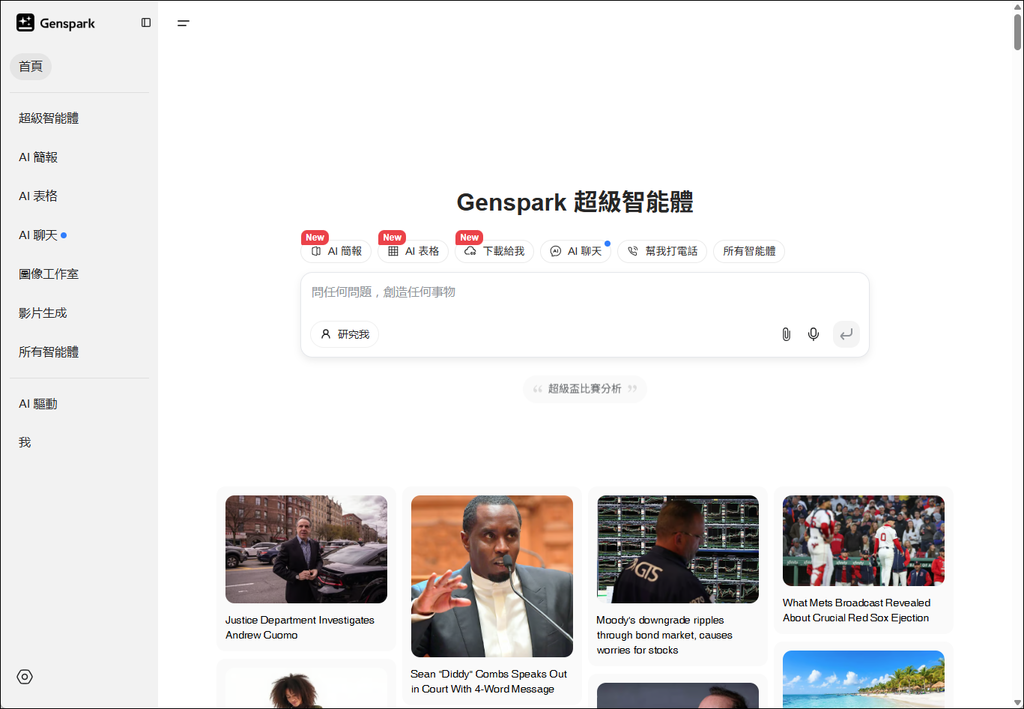Open 超級智能體 in the sidebar
Viewport: 1024px width, 709px height.
click(x=49, y=118)
